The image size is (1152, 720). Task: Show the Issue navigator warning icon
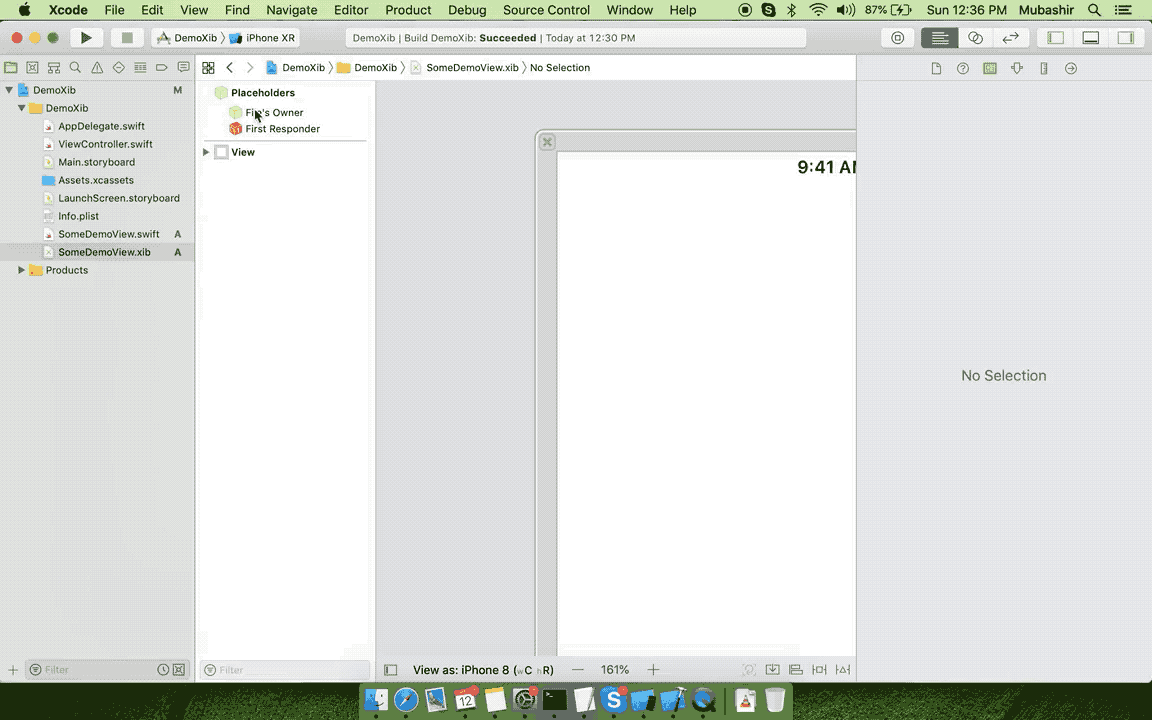(96, 67)
